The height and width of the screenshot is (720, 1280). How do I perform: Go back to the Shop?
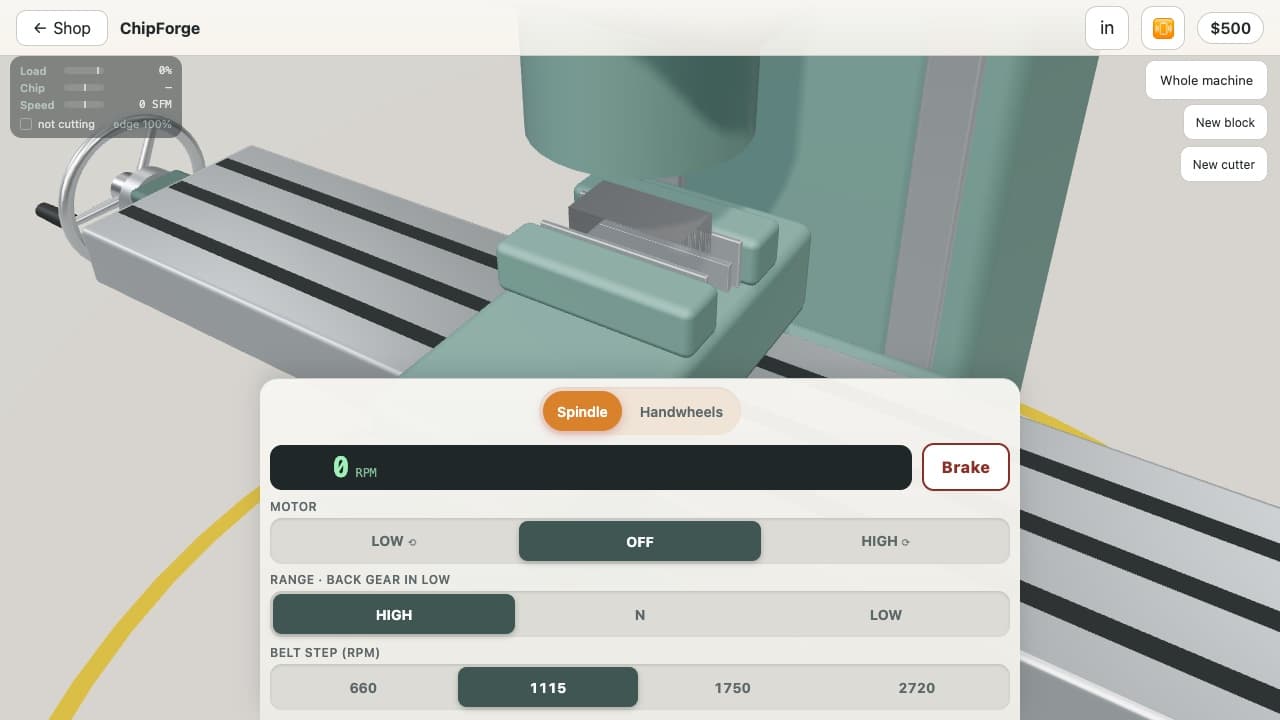coord(62,28)
